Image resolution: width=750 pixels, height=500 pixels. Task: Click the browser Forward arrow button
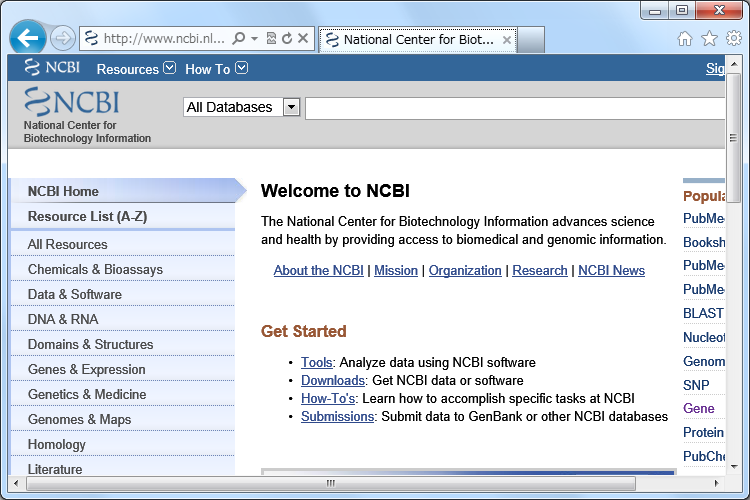tap(63, 38)
